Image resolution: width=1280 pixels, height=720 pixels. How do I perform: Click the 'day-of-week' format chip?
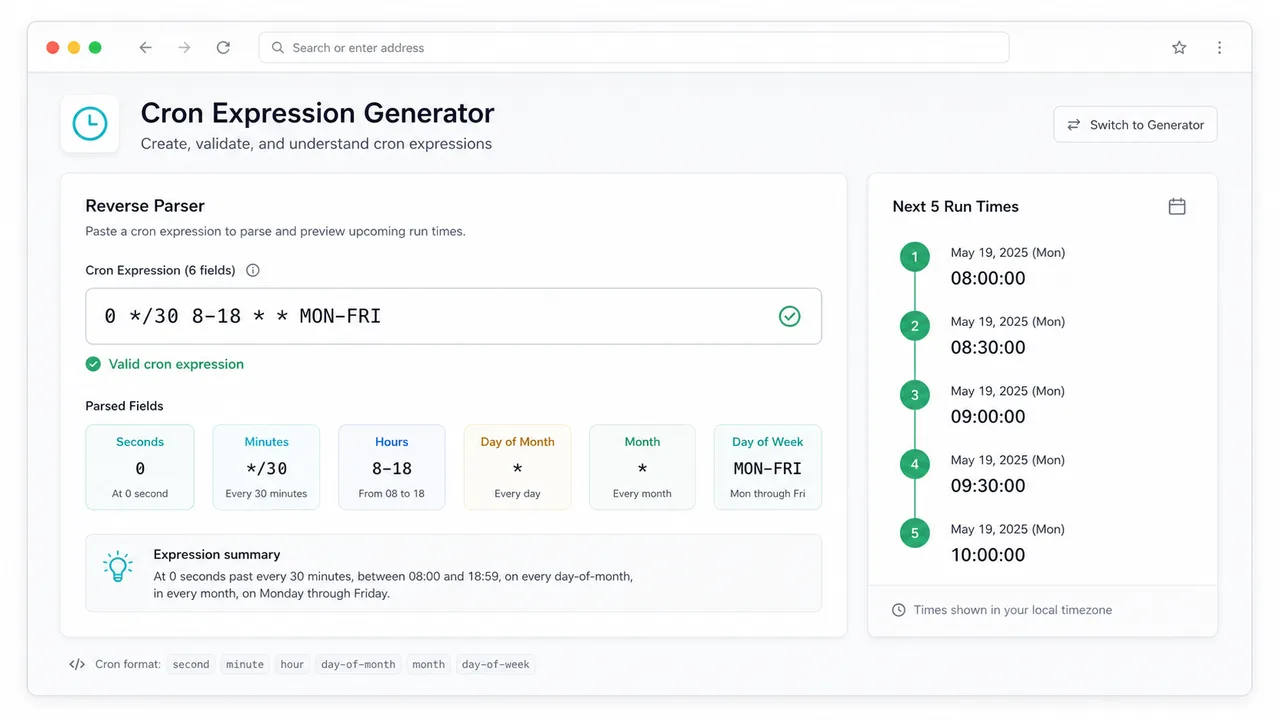click(496, 664)
